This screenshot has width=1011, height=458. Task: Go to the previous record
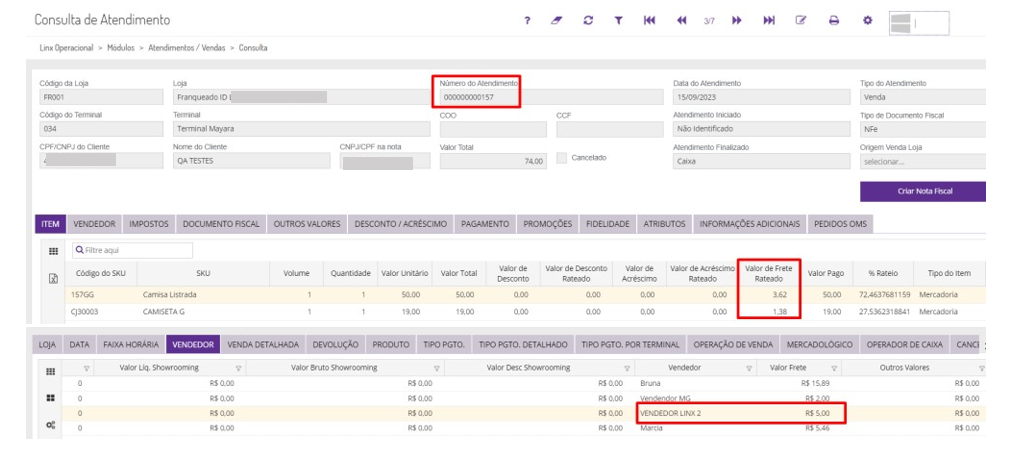pyautogui.click(x=682, y=21)
